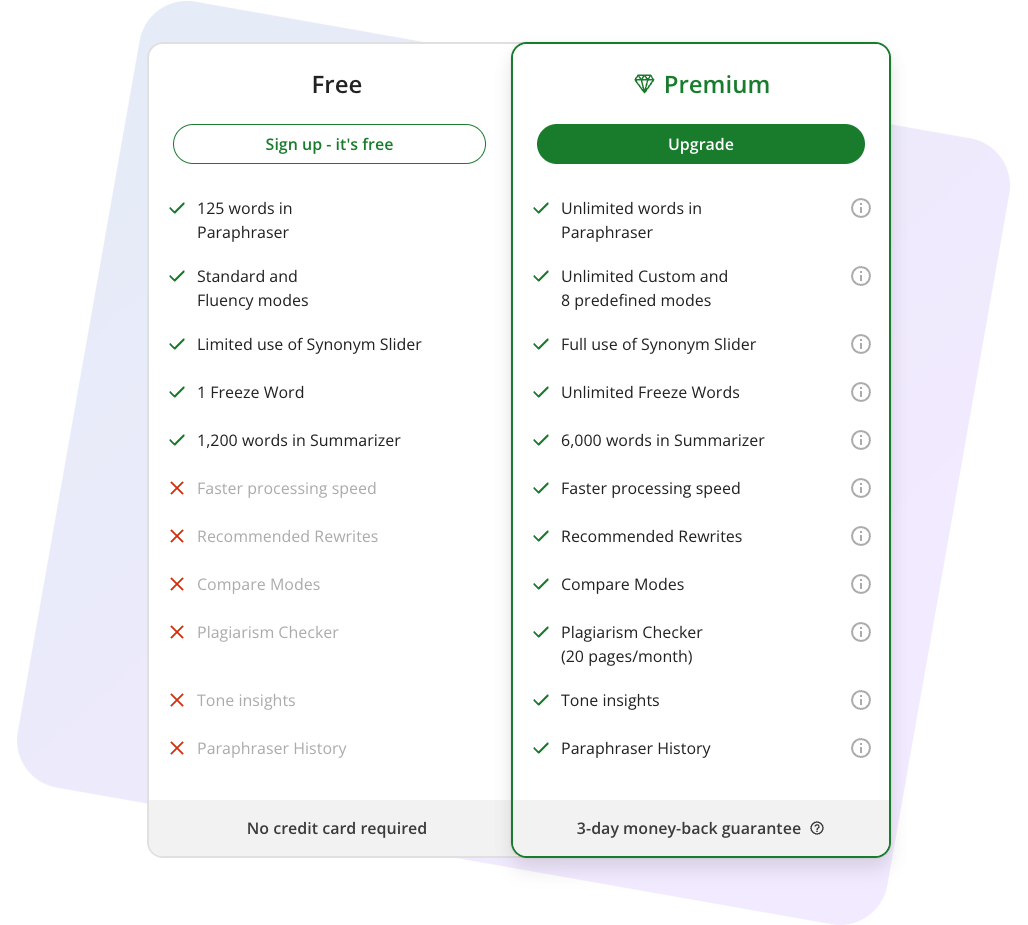Open the info icon beside Paraphraser History
Screen dimensions: 1028x925
pos(861,748)
